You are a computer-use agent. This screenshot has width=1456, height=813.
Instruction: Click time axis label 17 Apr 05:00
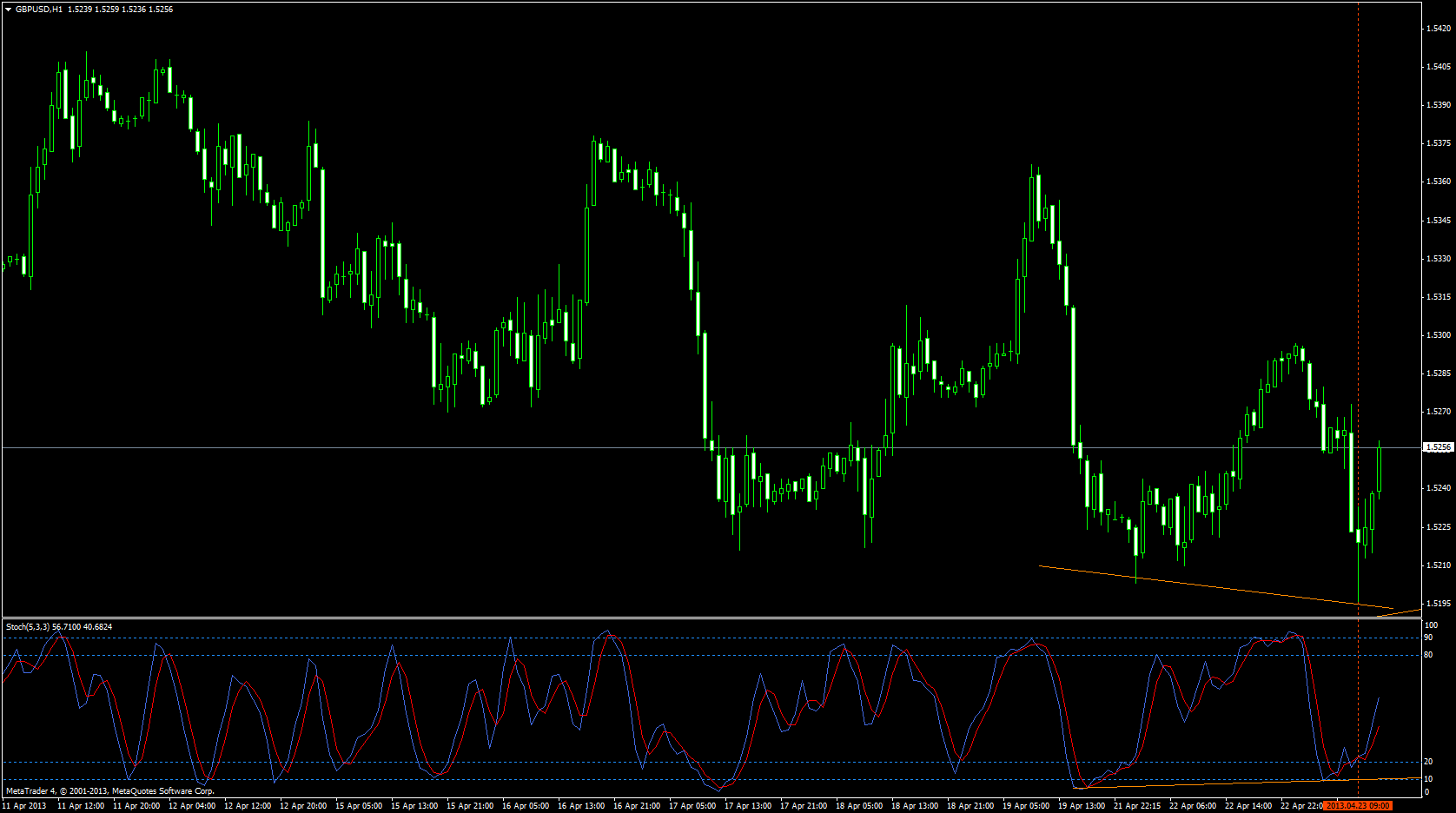[692, 806]
